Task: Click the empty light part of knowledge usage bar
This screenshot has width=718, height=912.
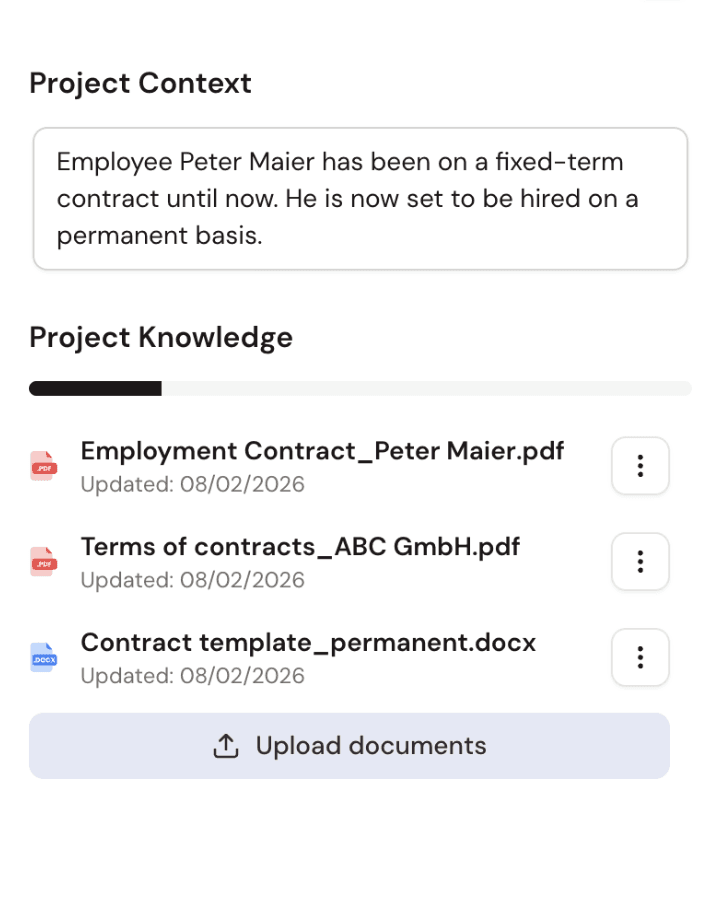Action: coord(426,389)
